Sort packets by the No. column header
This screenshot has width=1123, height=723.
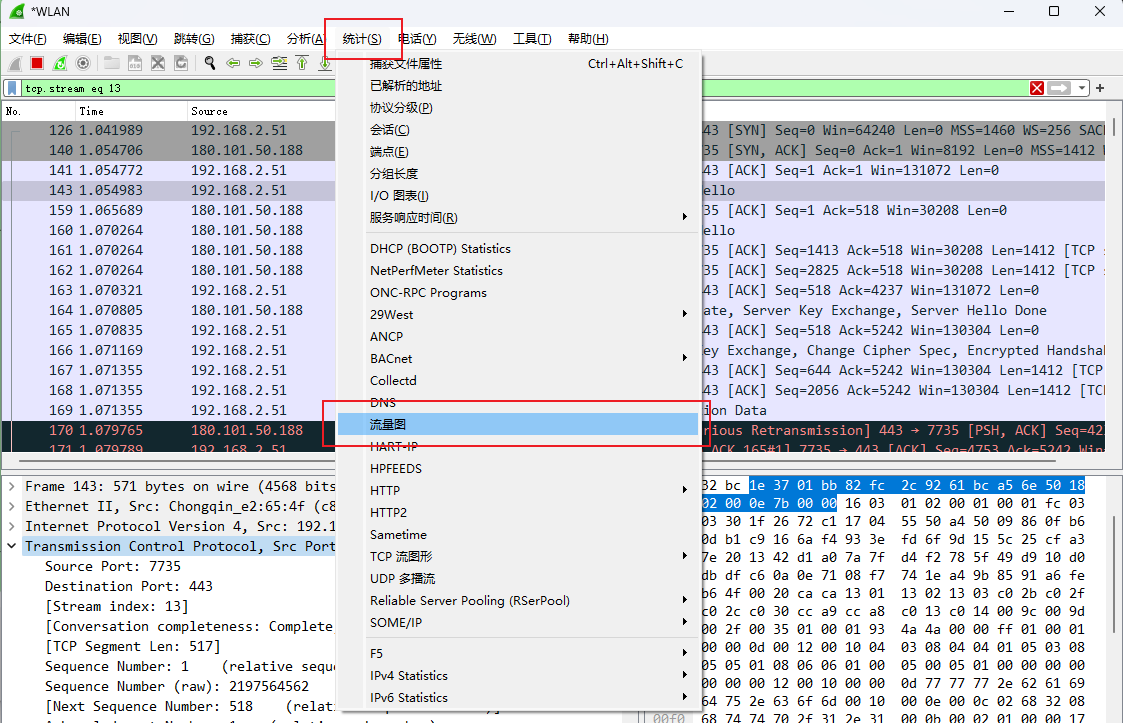pos(39,111)
